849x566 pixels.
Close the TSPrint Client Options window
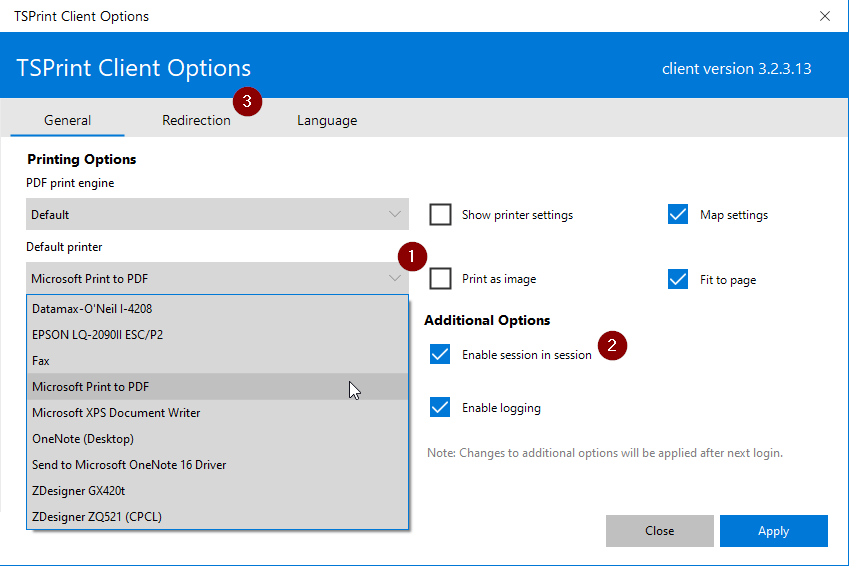click(x=825, y=16)
